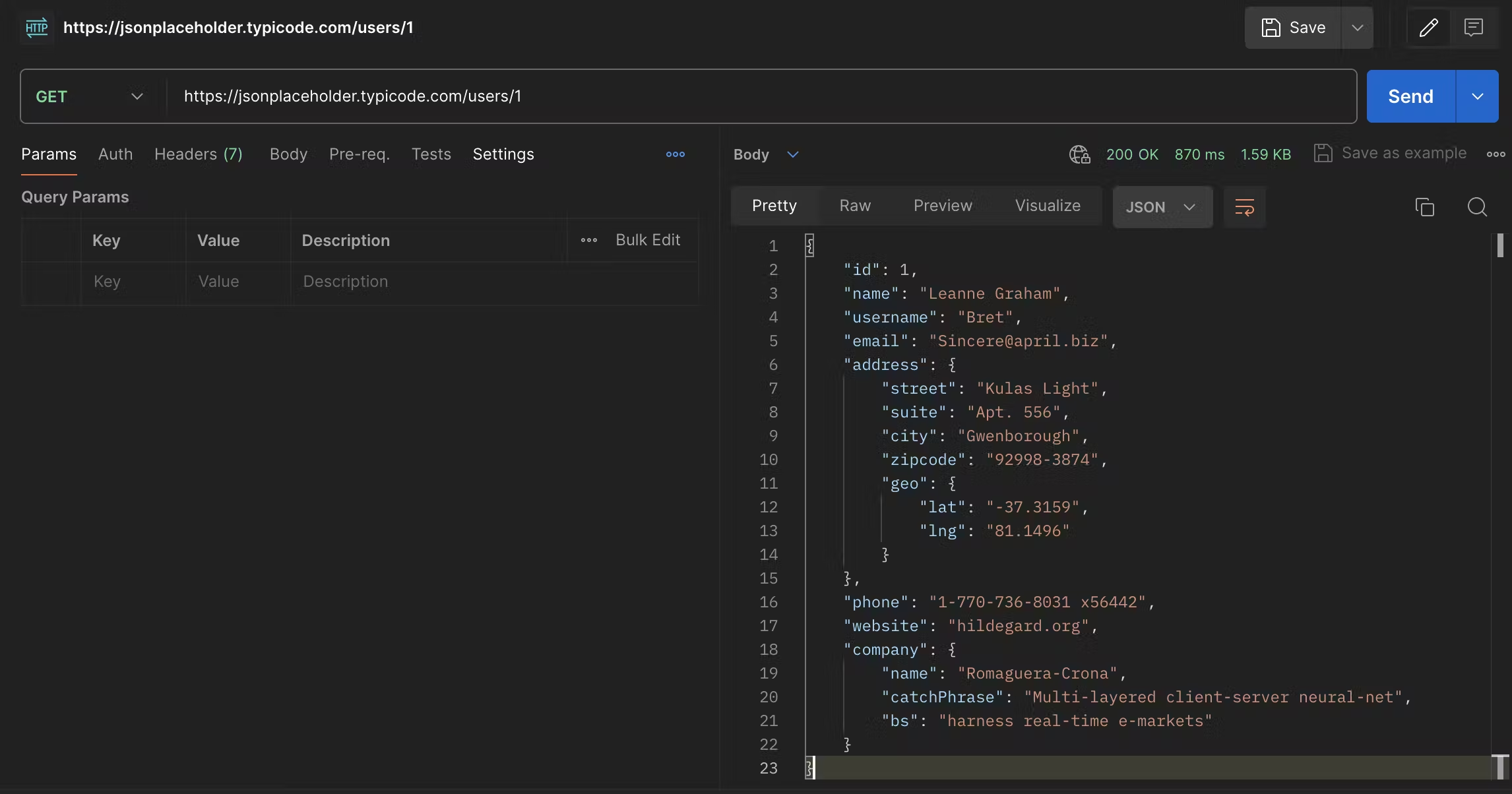The height and width of the screenshot is (794, 1512).
Task: Select the Preview view tab
Action: [943, 206]
